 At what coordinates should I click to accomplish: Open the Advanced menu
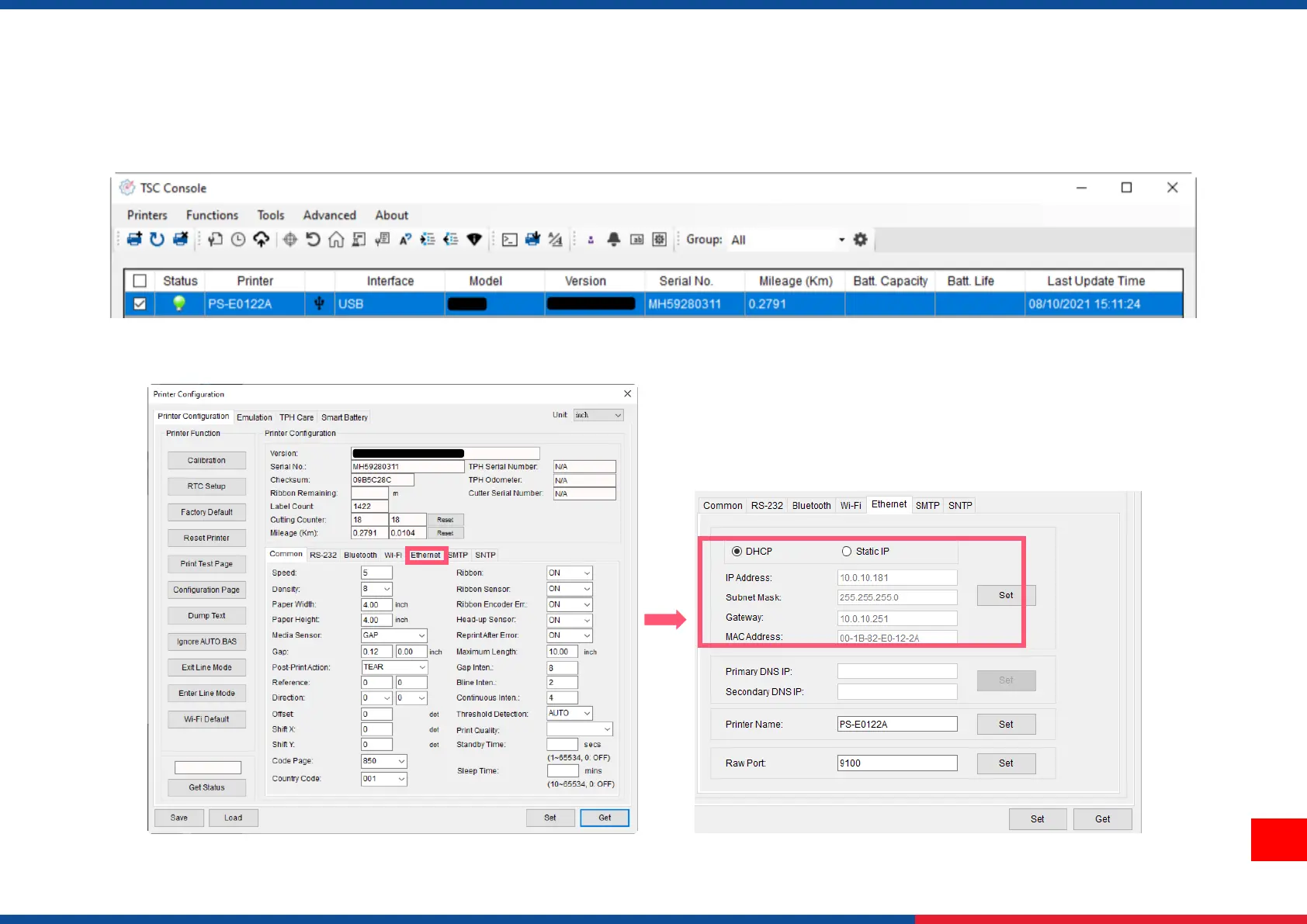click(x=329, y=215)
